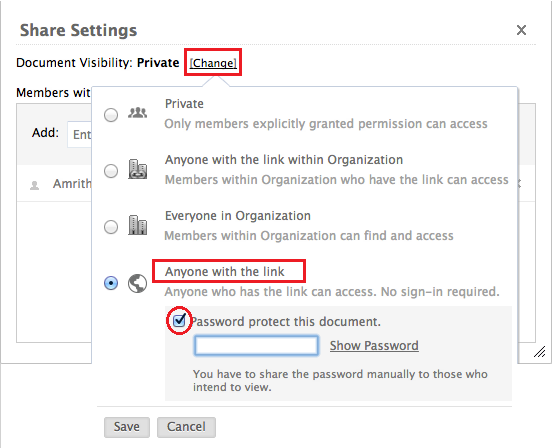
Task: Open the Change visibility link
Action: tap(213, 63)
